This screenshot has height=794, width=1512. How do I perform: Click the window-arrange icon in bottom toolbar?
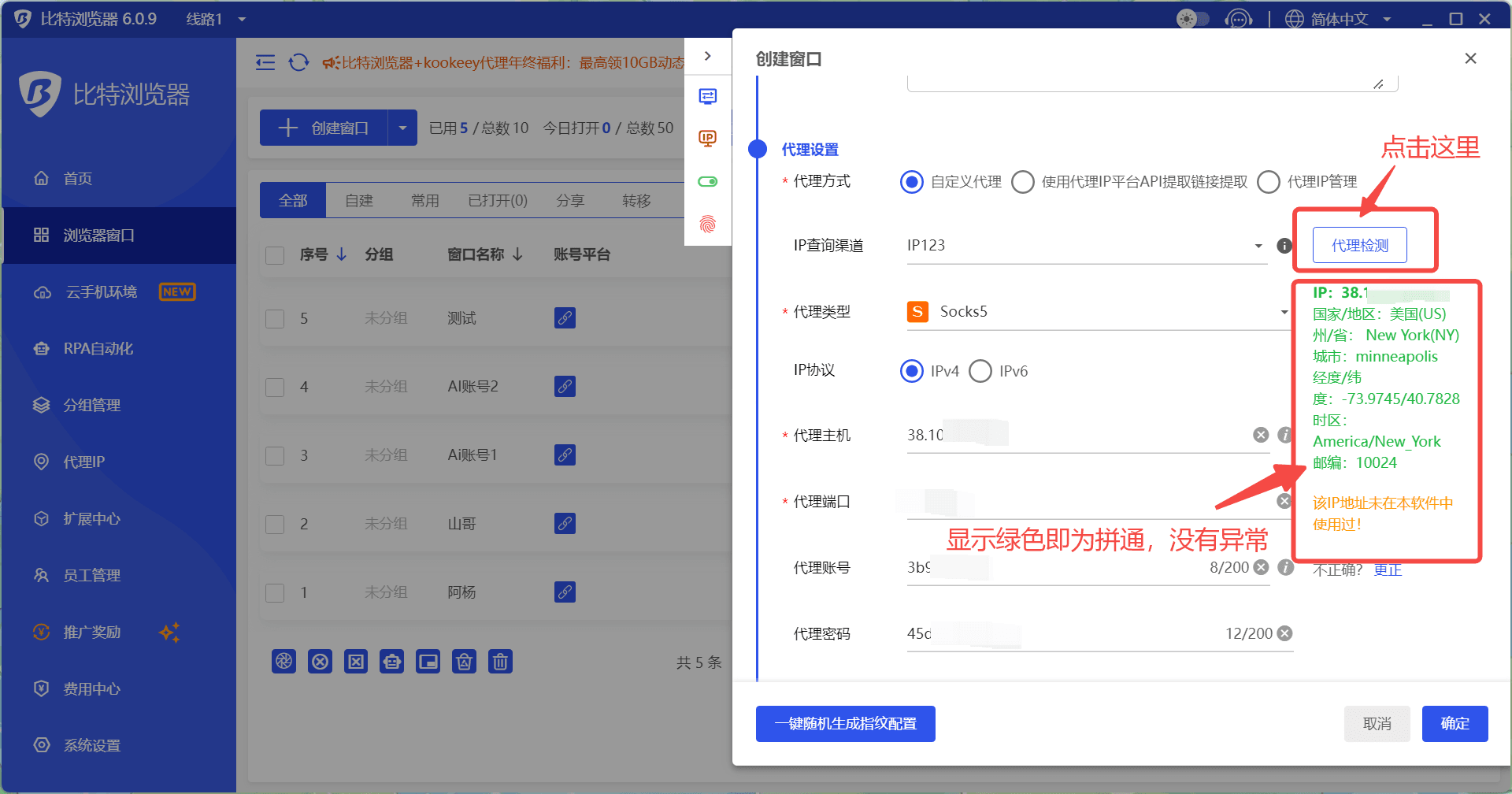(428, 662)
